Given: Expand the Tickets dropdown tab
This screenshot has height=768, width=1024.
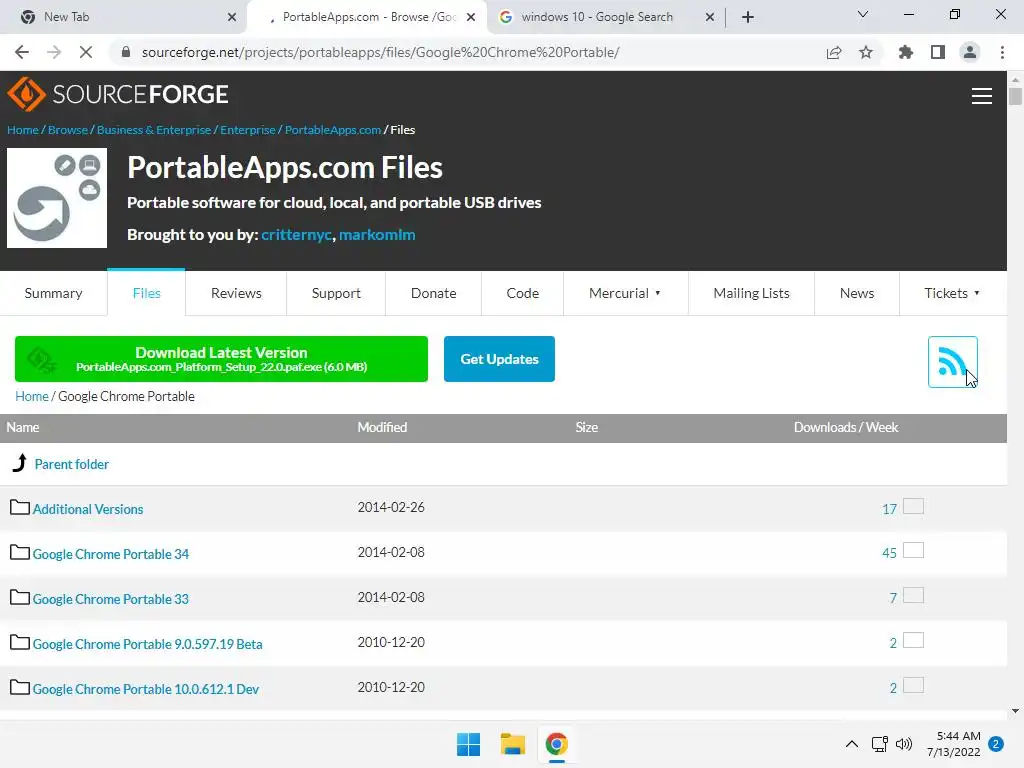Looking at the screenshot, I should point(953,293).
